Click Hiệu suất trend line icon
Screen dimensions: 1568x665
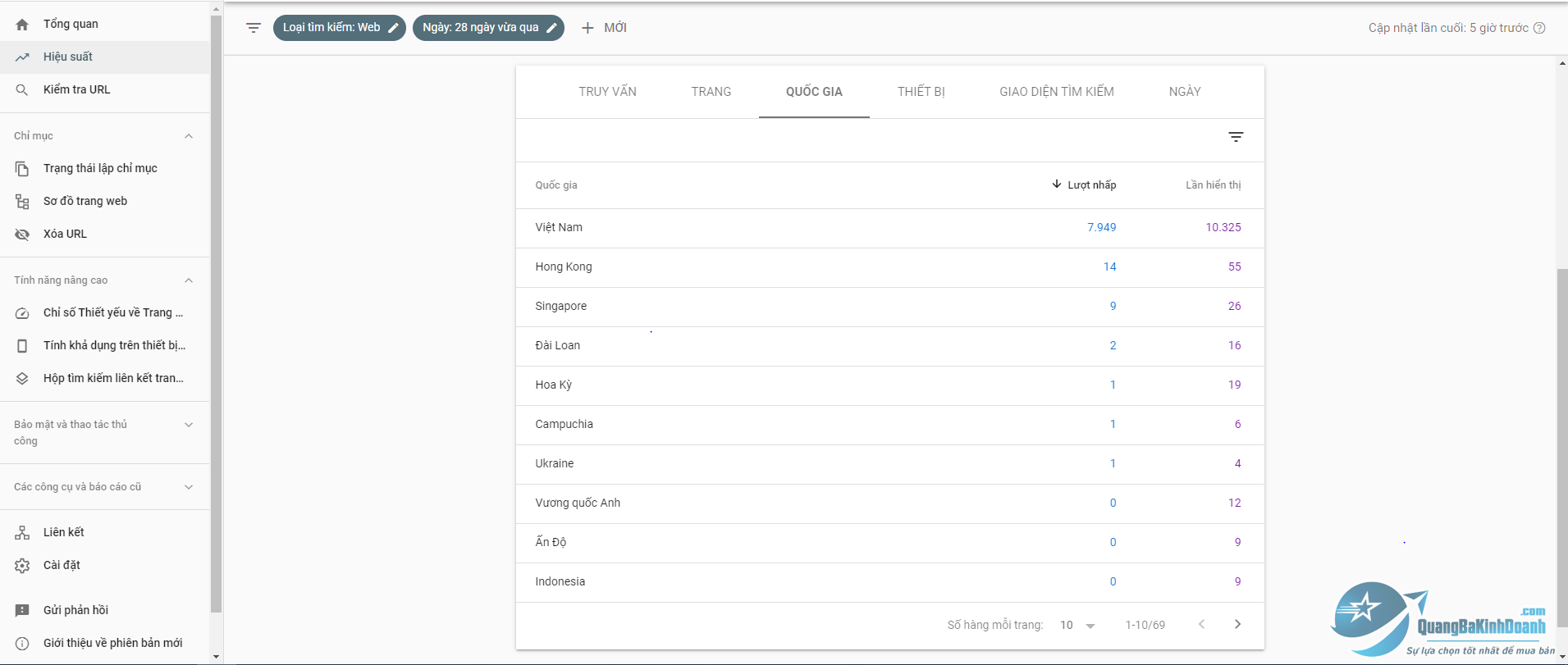tap(22, 57)
